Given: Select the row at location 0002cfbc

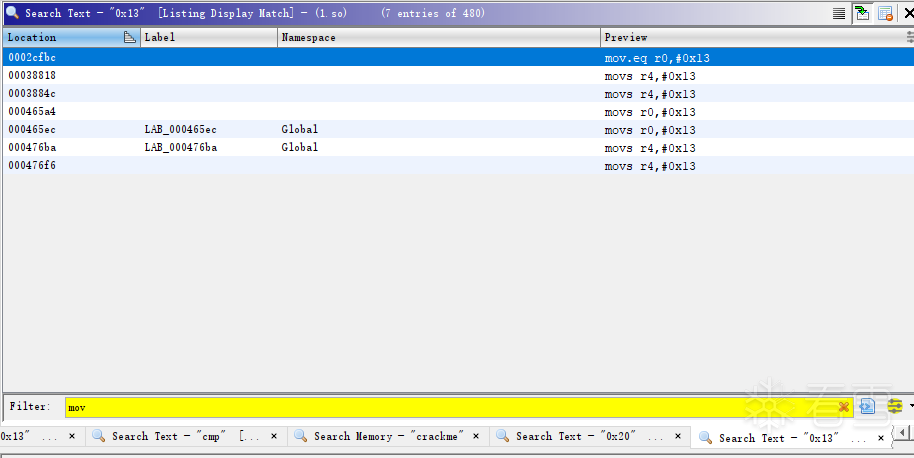Looking at the screenshot, I should coord(458,58).
